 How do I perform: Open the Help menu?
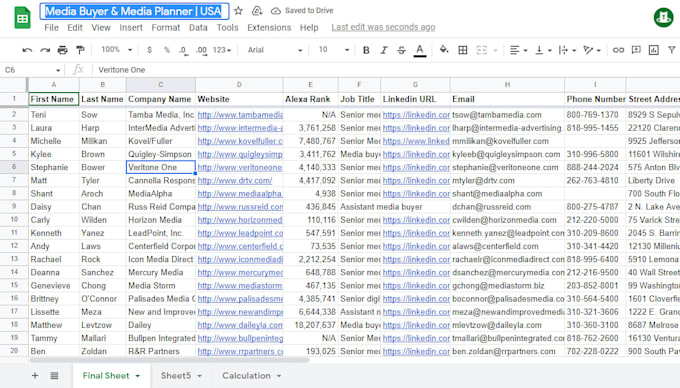point(309,27)
